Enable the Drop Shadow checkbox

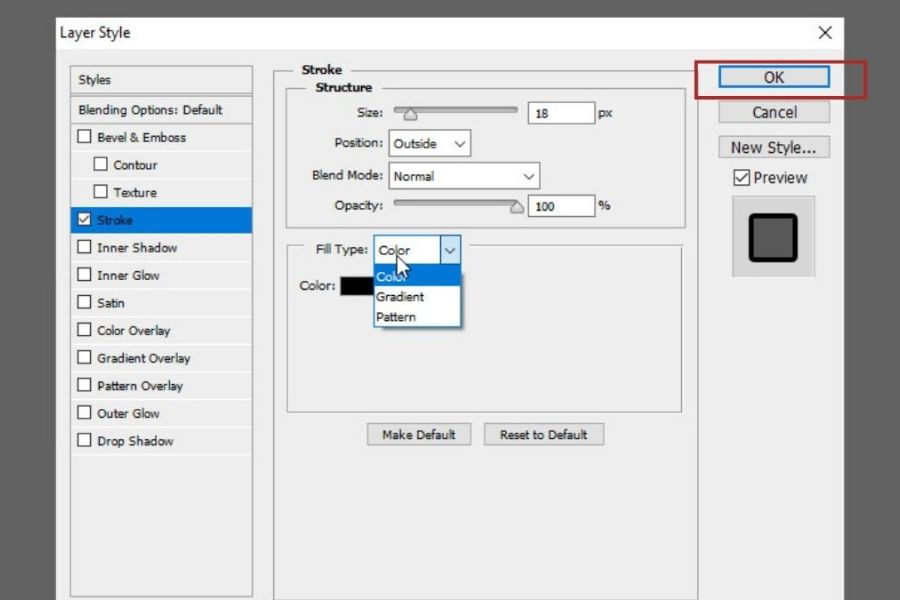click(x=84, y=441)
